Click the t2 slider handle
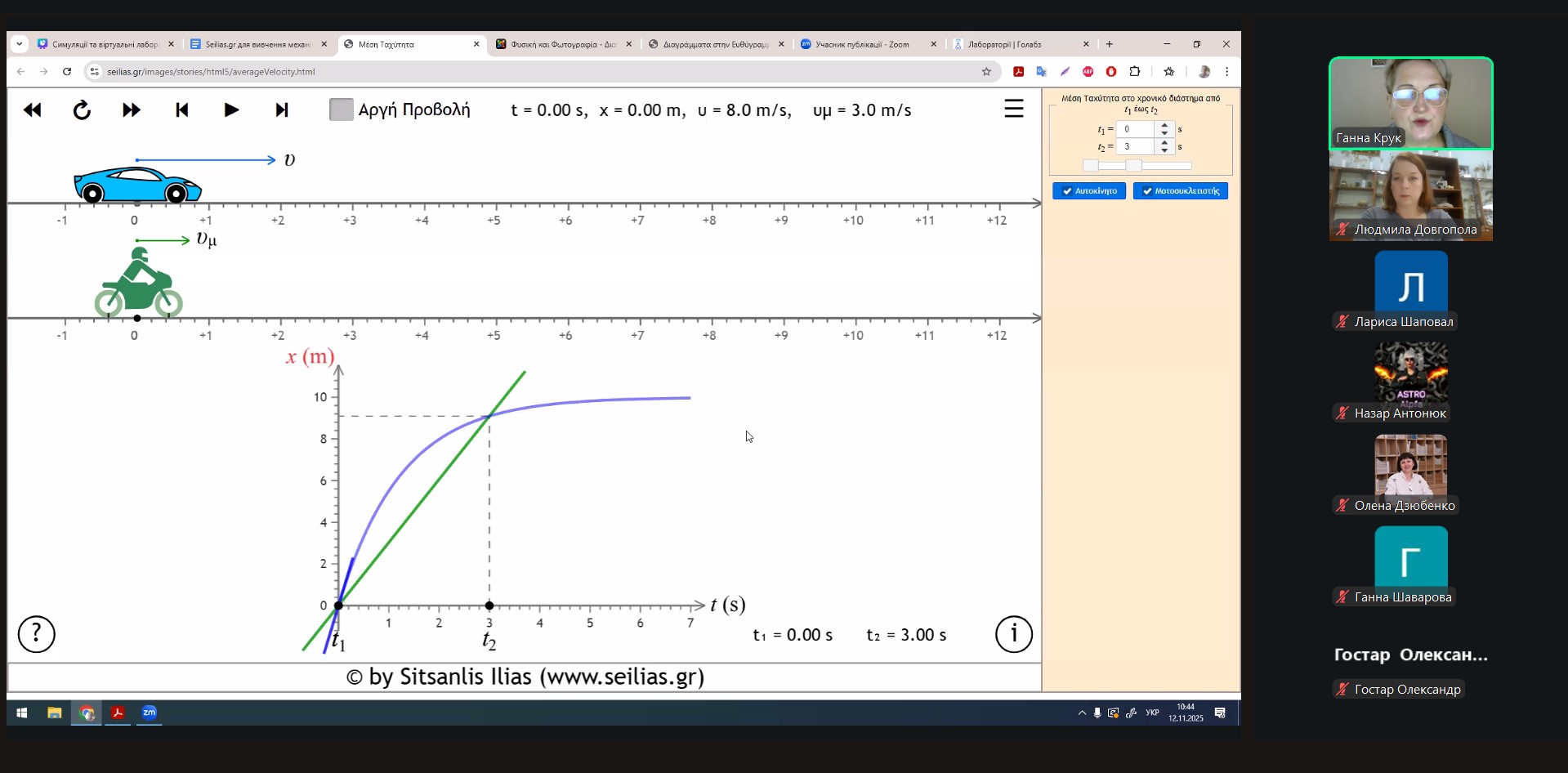1568x773 pixels. pyautogui.click(x=1133, y=166)
